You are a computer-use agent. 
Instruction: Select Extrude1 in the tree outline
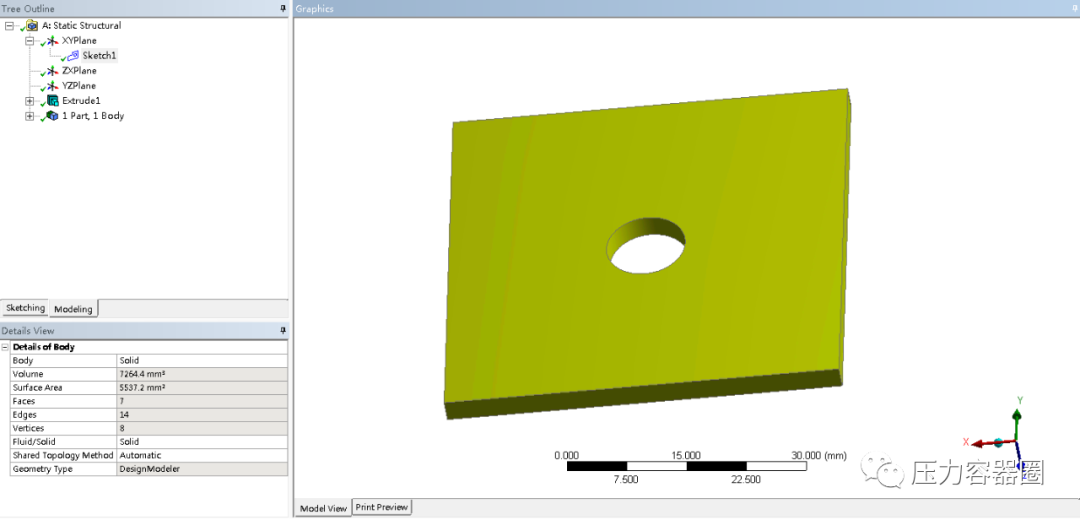(x=81, y=101)
